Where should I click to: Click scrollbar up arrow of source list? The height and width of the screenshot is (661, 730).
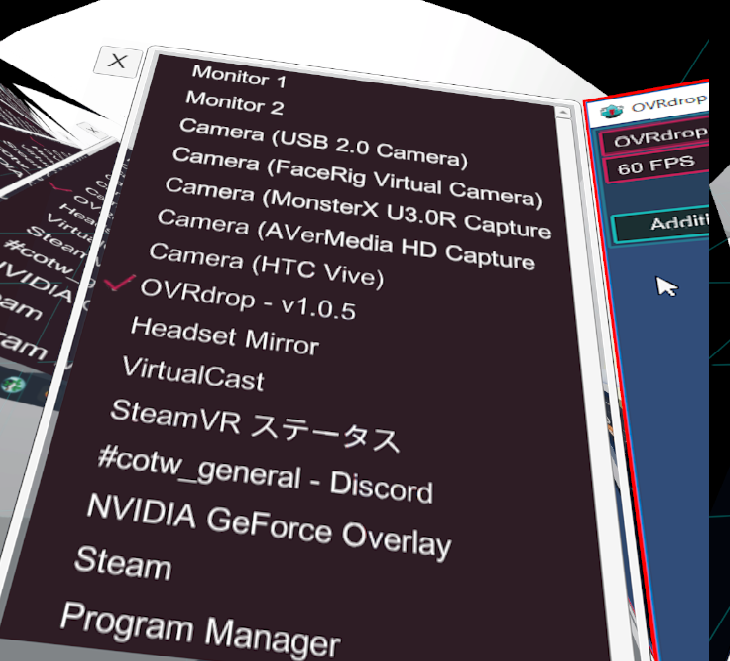click(x=562, y=112)
